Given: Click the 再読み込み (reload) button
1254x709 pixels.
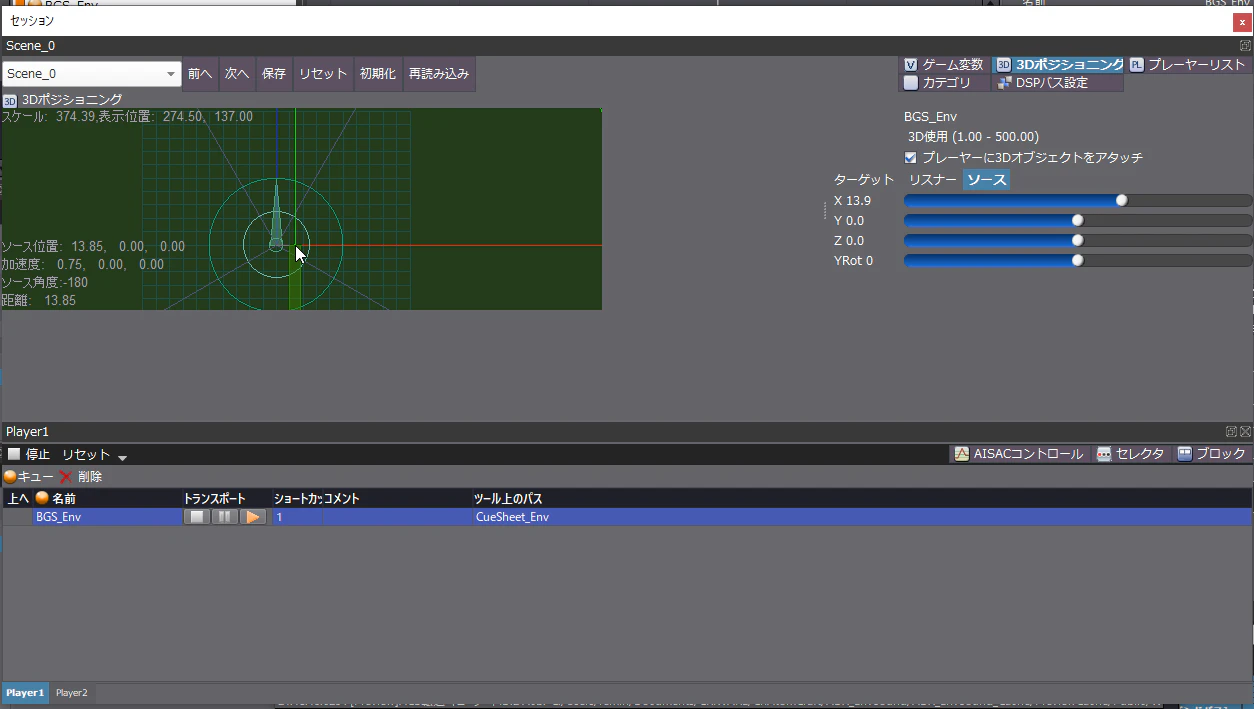Looking at the screenshot, I should coord(438,74).
